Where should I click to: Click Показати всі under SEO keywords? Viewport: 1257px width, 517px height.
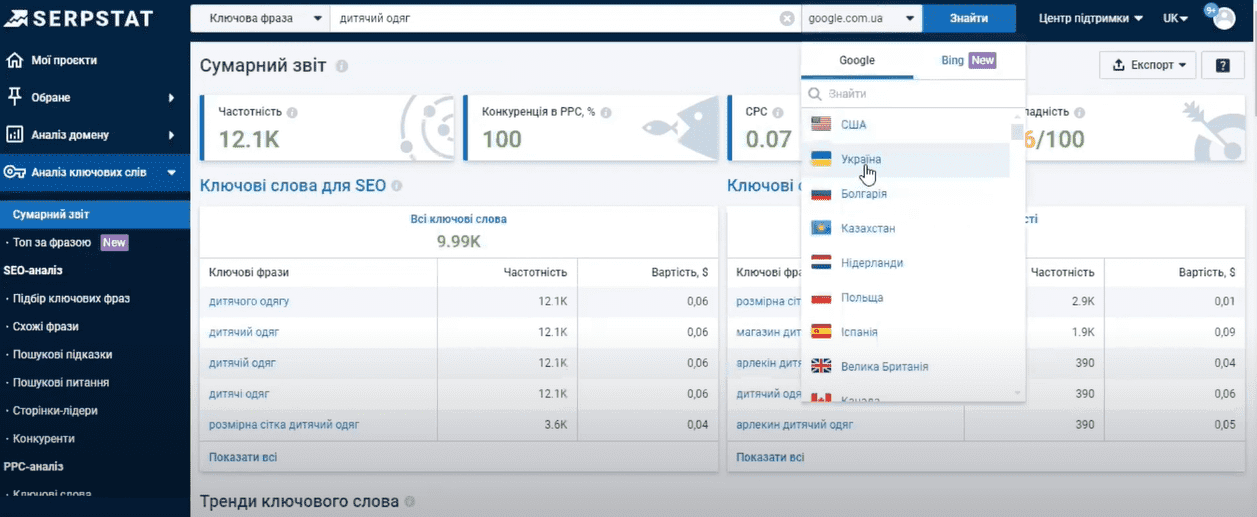pos(243,457)
